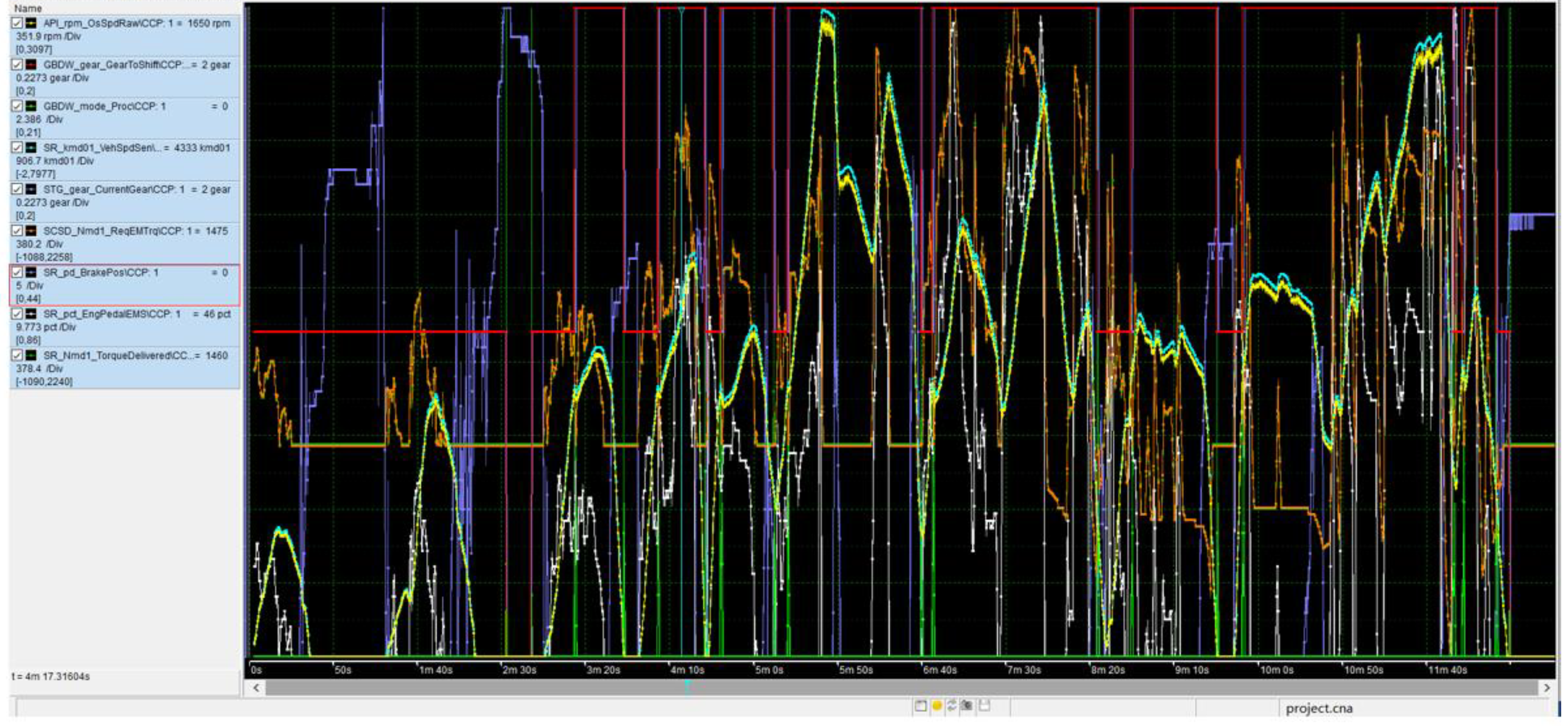Click the camera snapshot icon
This screenshot has height=726, width=1568.
pos(967,706)
